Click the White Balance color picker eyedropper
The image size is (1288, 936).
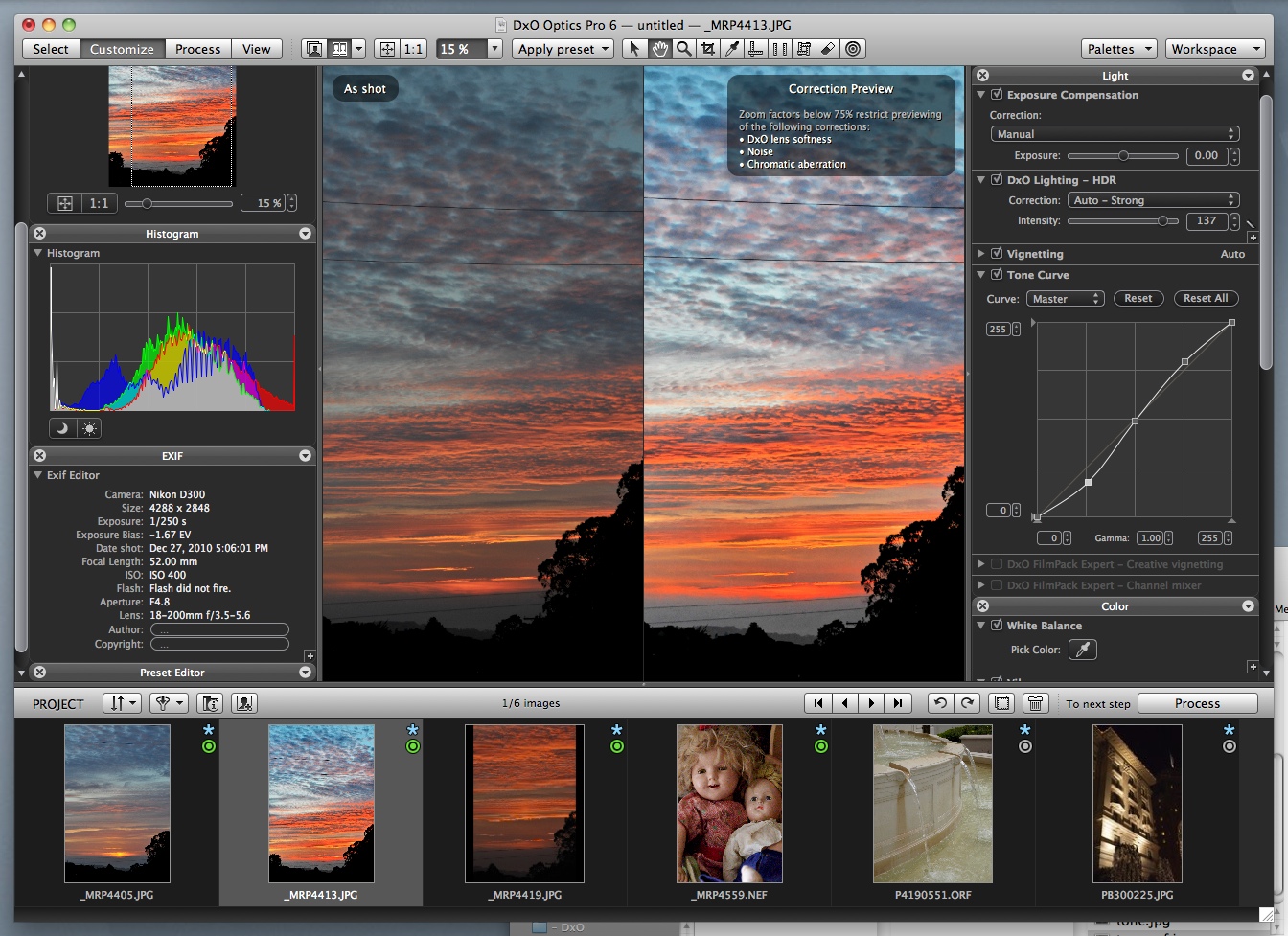(1082, 650)
